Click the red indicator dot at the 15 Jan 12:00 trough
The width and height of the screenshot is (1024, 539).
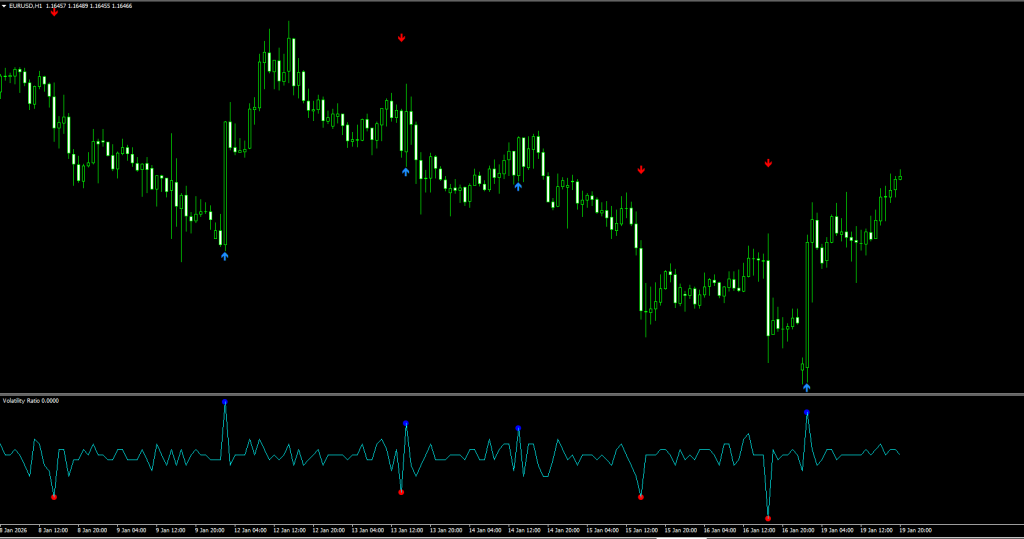click(x=641, y=497)
